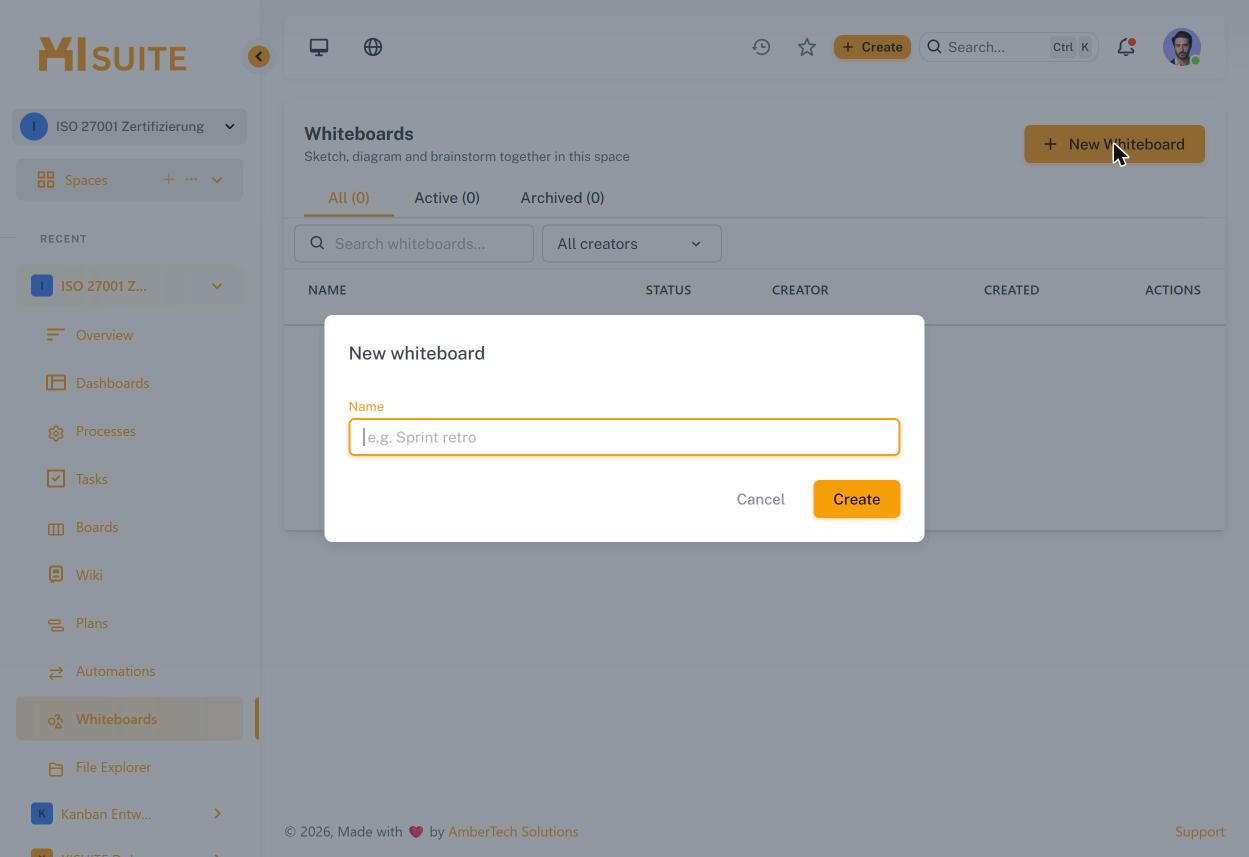Click the STATUS column header
Screen dimensions: 1249x857
click(x=668, y=290)
